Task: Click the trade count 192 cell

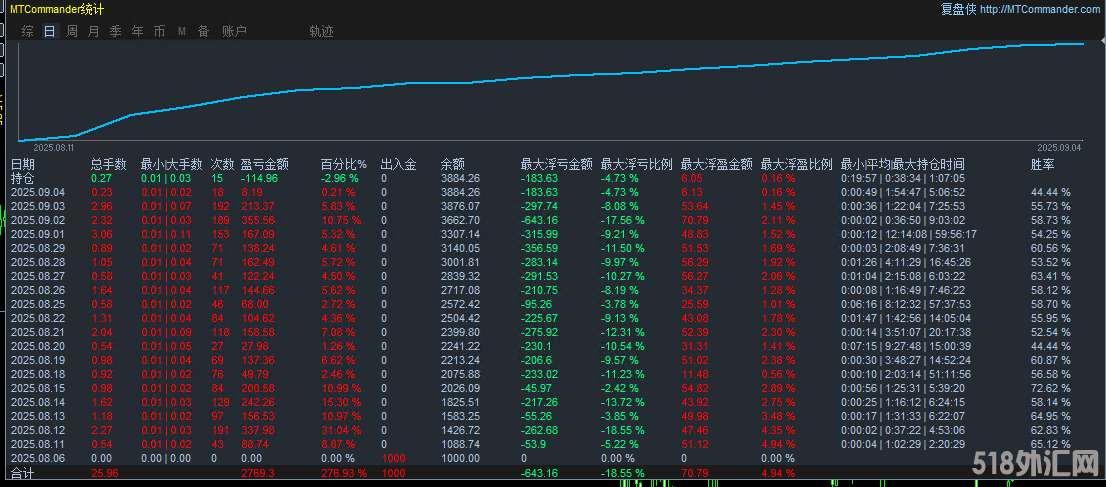Action: pos(221,206)
